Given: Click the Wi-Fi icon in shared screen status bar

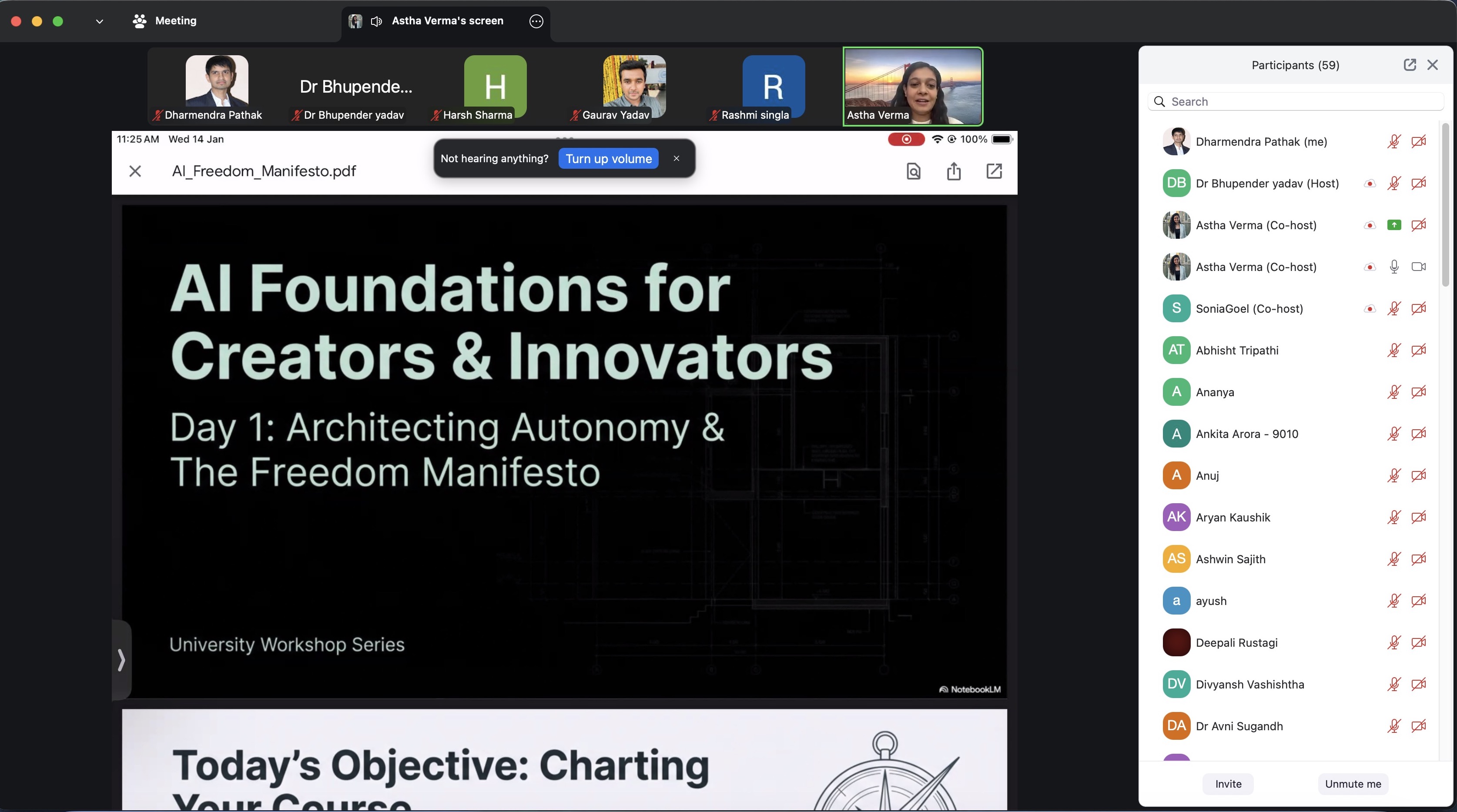Looking at the screenshot, I should pos(937,139).
